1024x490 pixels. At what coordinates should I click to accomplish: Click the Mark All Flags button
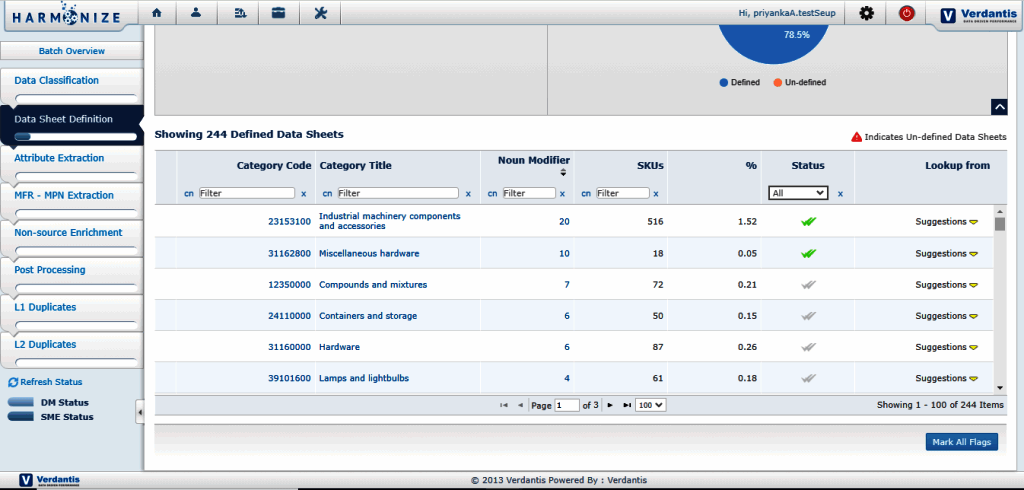[x=961, y=441]
